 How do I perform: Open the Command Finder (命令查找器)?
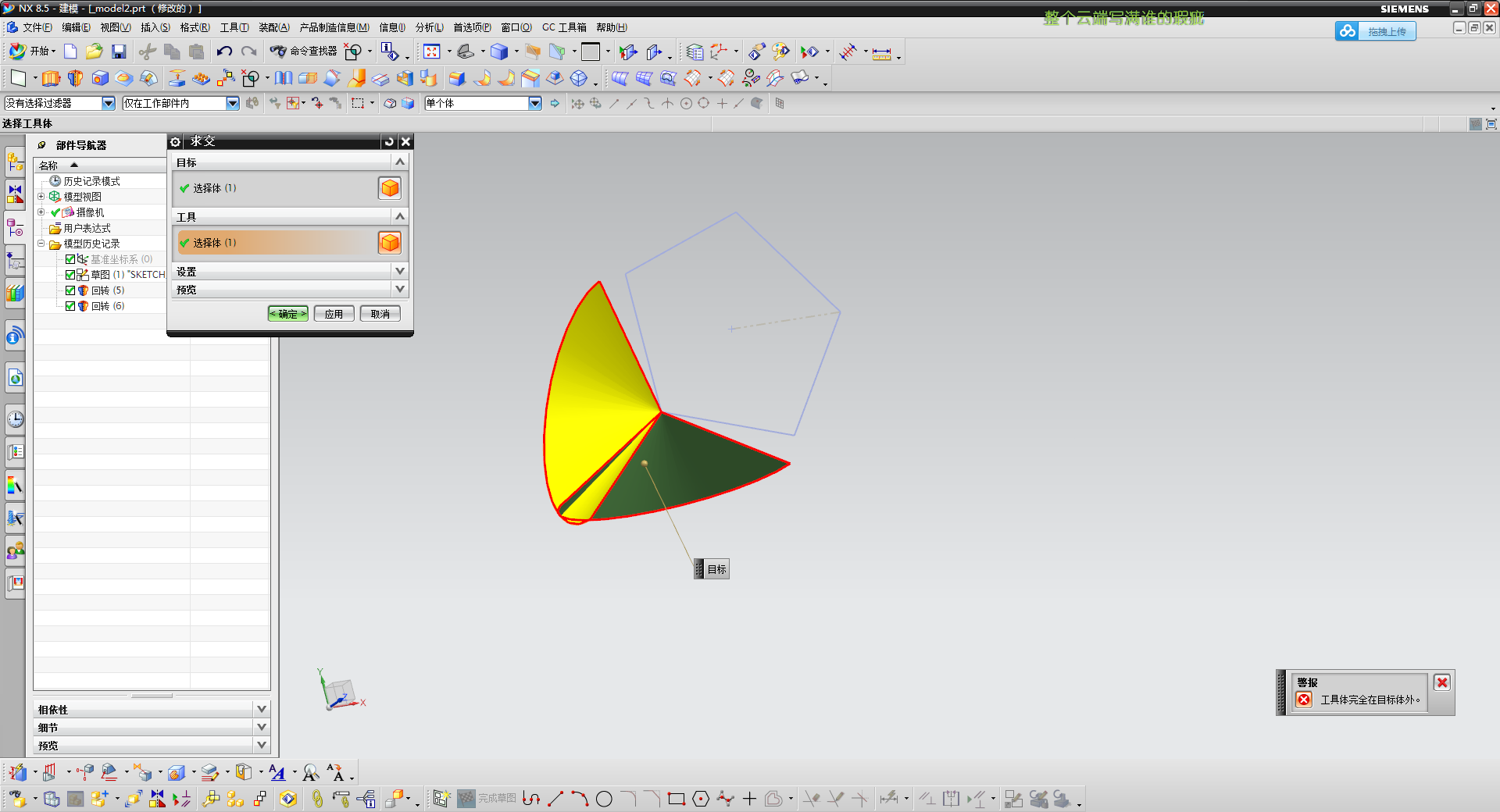pyautogui.click(x=304, y=52)
